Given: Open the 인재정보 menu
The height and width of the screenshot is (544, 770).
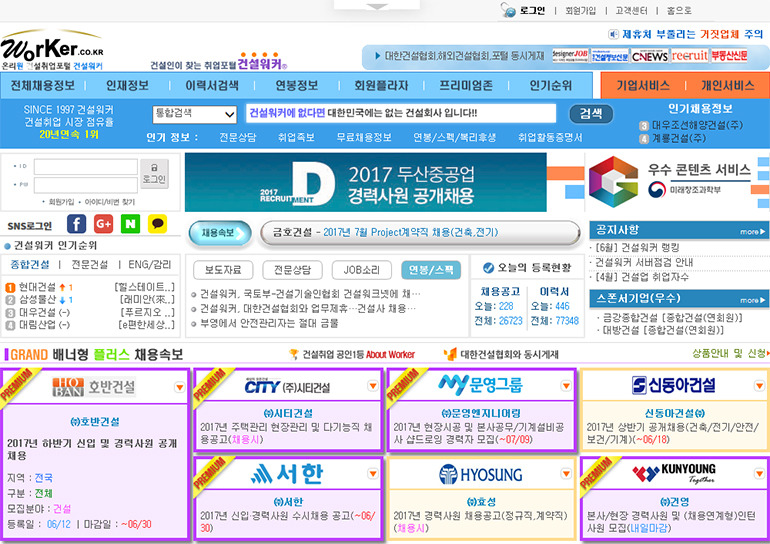Looking at the screenshot, I should (x=127, y=85).
